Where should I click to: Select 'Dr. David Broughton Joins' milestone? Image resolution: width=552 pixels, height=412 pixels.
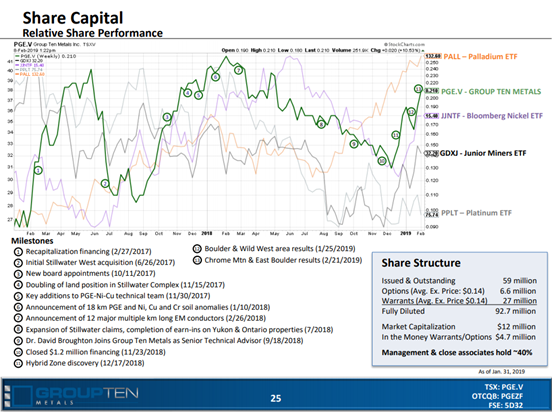coord(164,341)
